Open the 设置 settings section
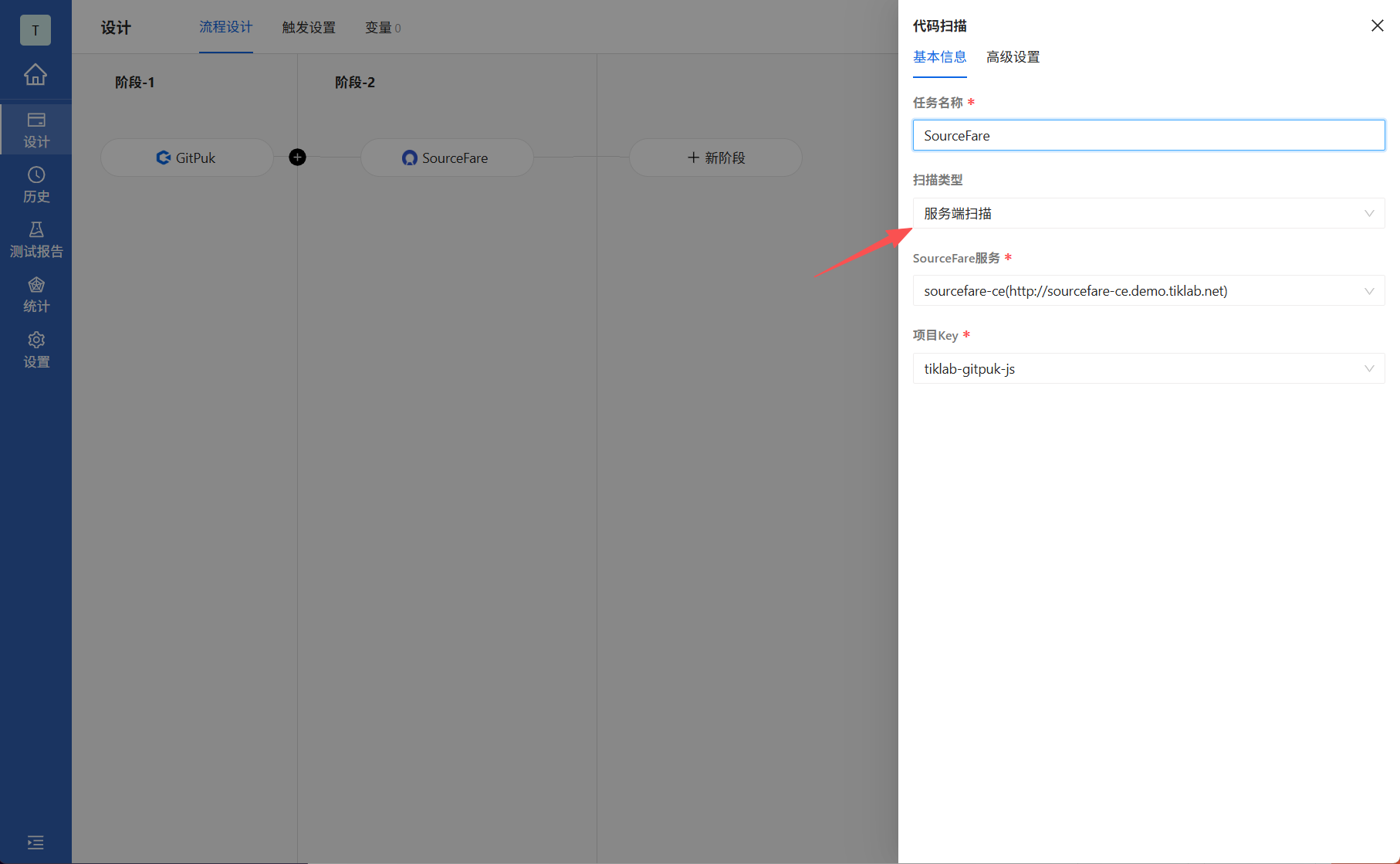 pos(36,350)
